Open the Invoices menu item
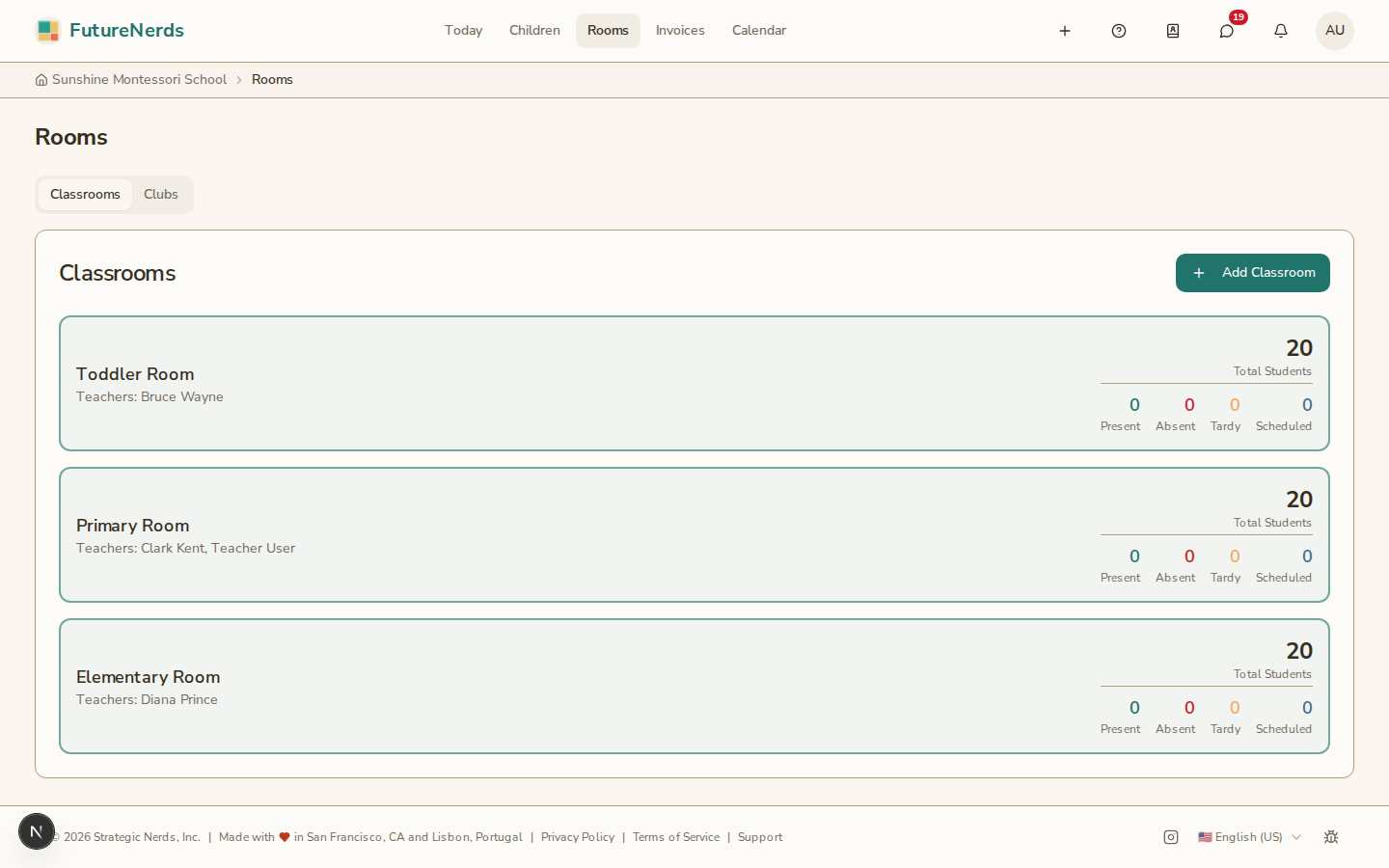Screen dimensions: 1389x868 (680, 31)
